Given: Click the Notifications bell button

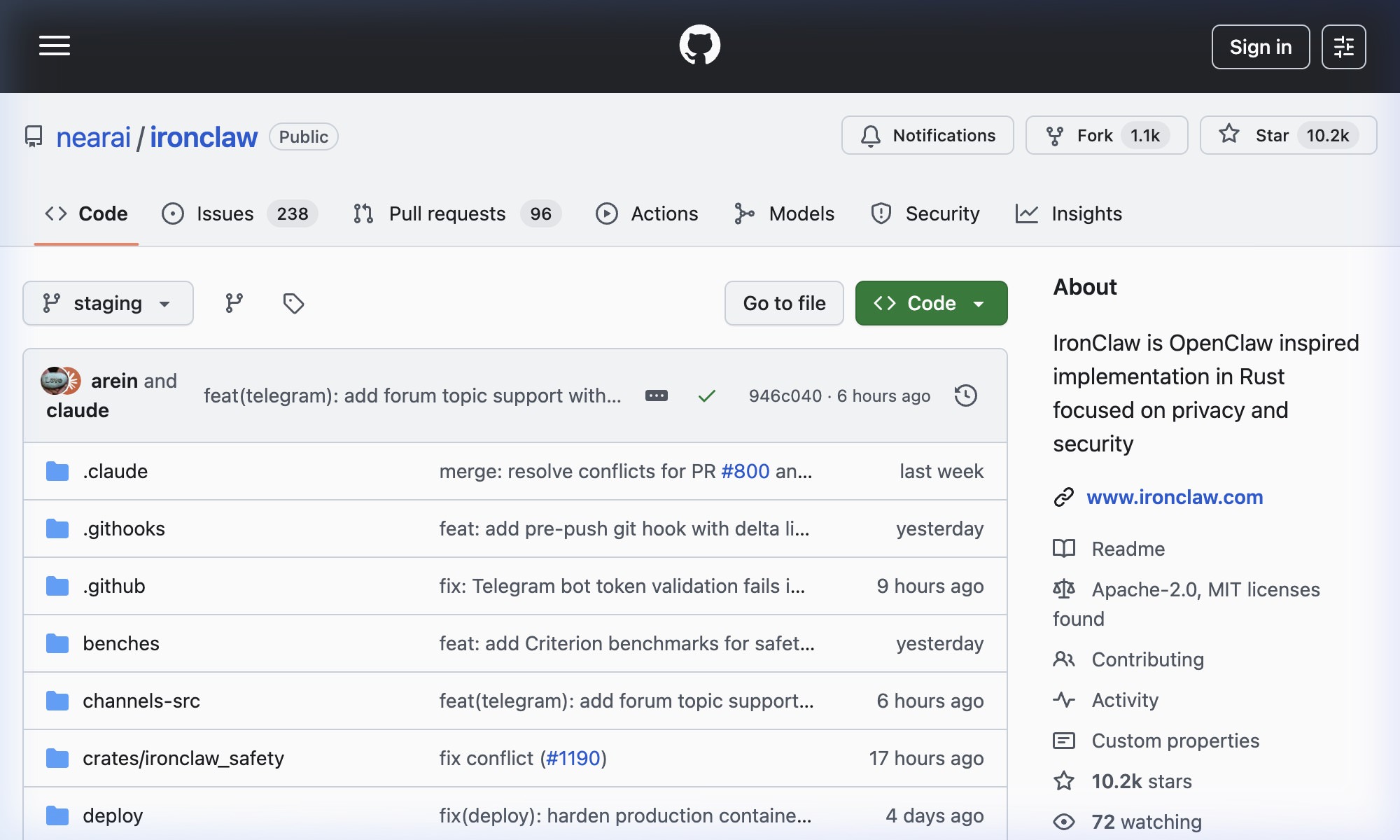Looking at the screenshot, I should [927, 135].
